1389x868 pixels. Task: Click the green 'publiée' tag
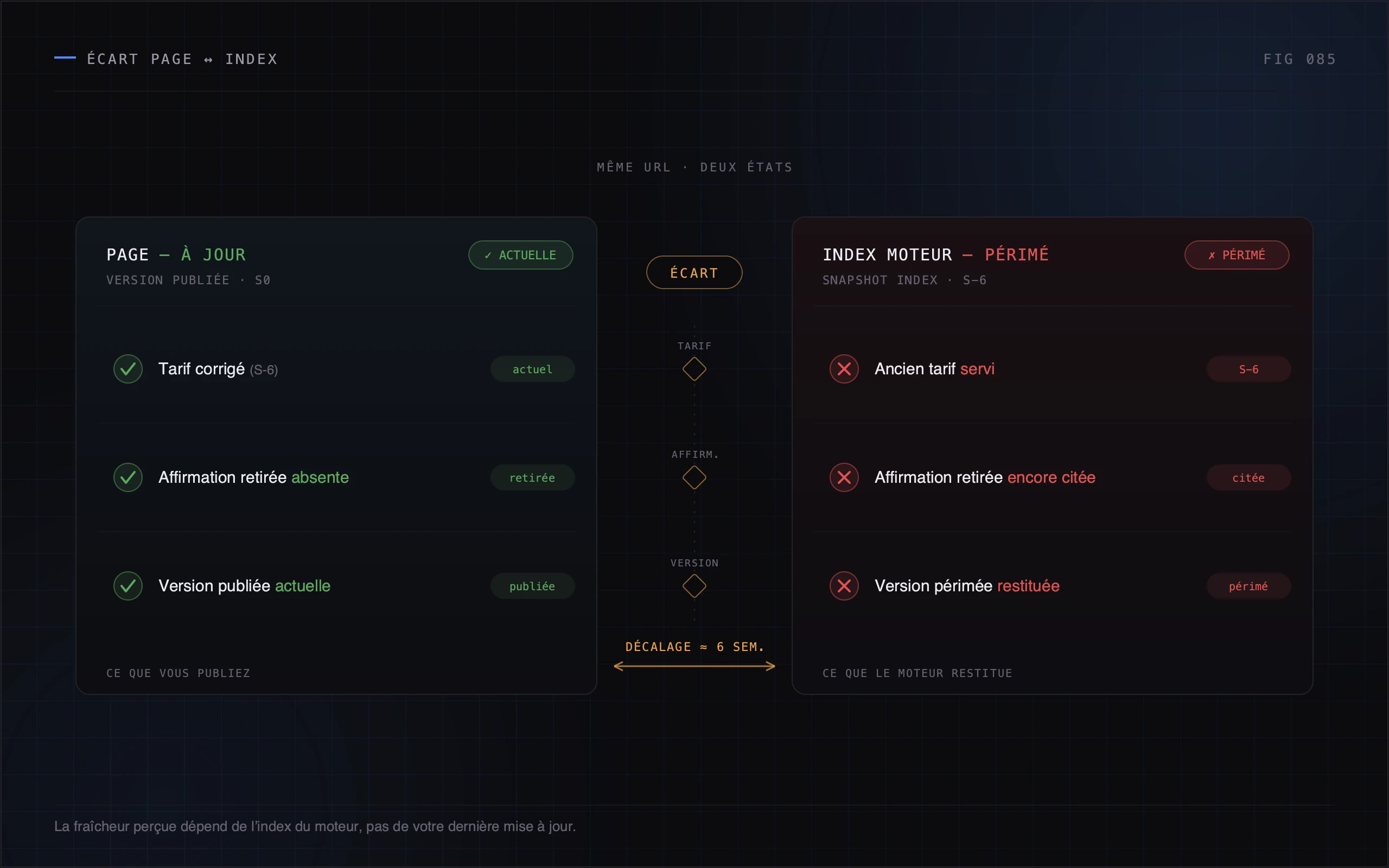click(532, 585)
